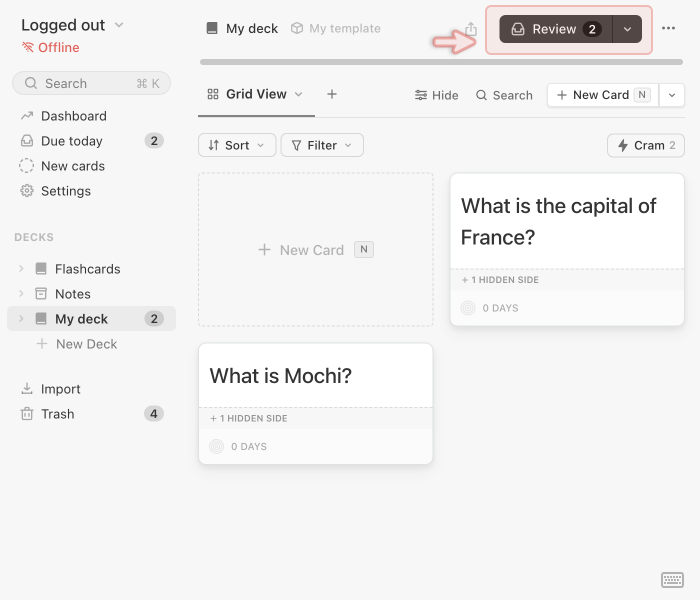Click Cram lightning button

(646, 145)
